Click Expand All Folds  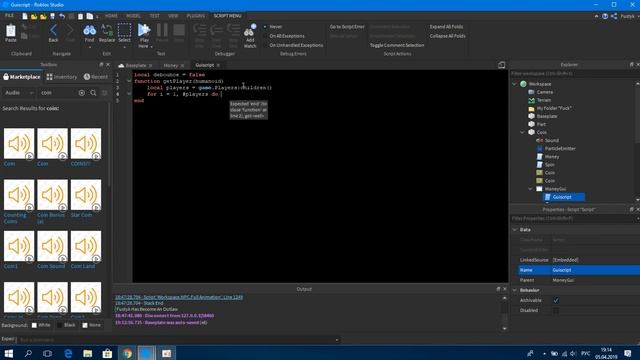point(446,27)
